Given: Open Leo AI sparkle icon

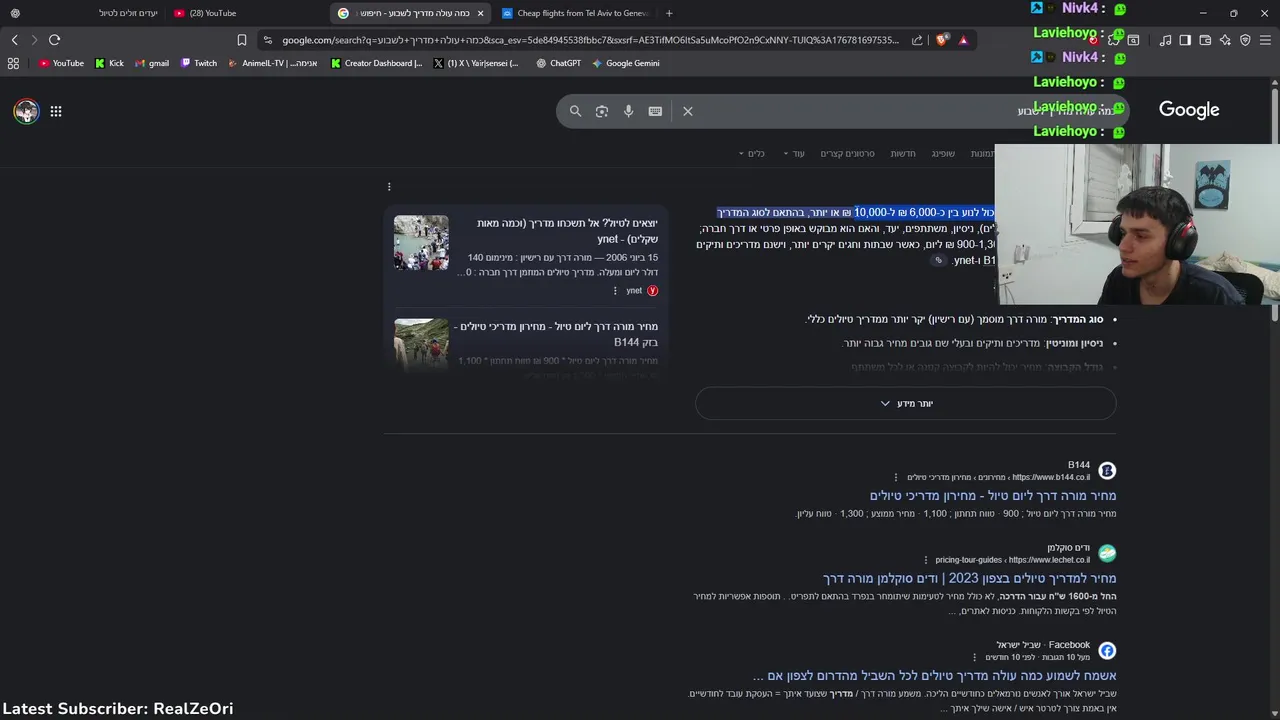Looking at the screenshot, I should pyautogui.click(x=1225, y=40).
